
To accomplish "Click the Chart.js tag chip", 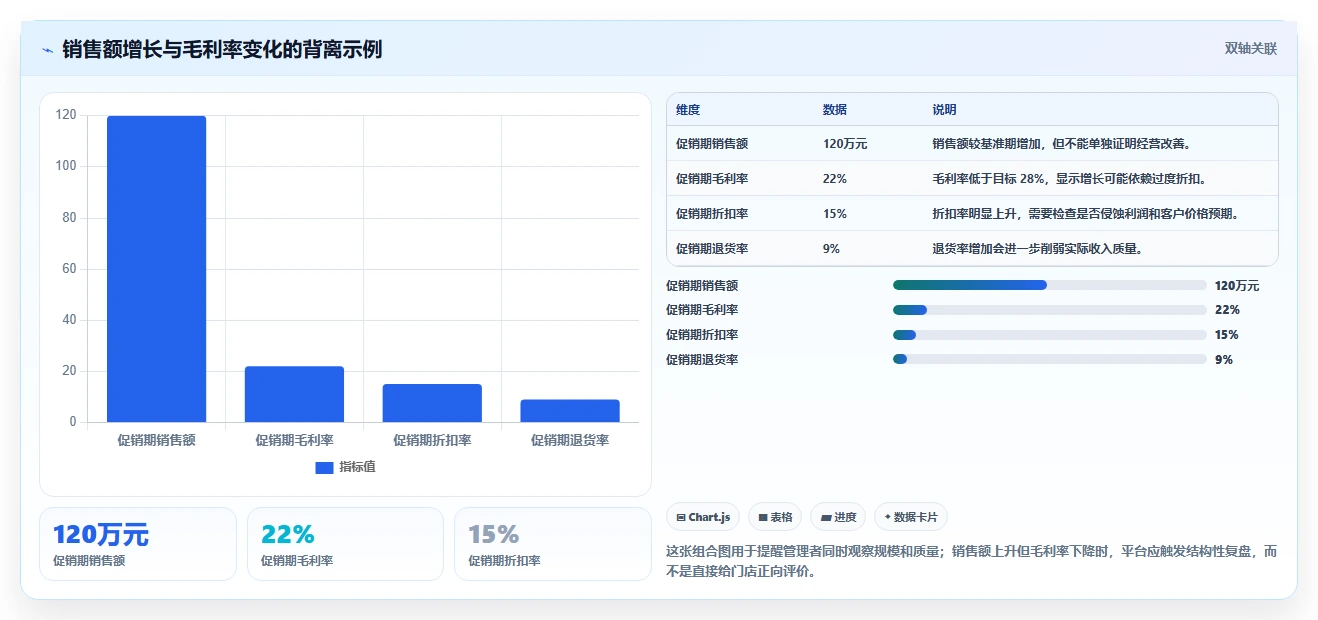I will [703, 517].
